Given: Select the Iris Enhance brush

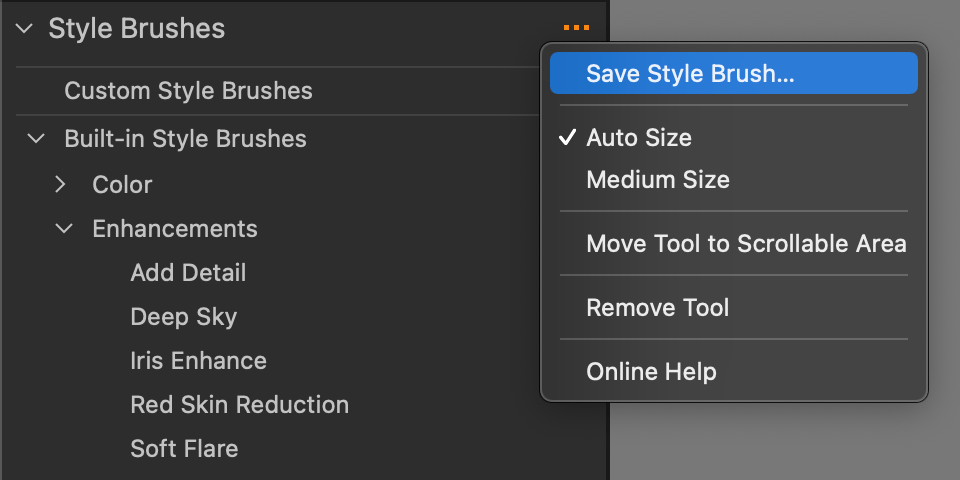Looking at the screenshot, I should click(x=198, y=361).
